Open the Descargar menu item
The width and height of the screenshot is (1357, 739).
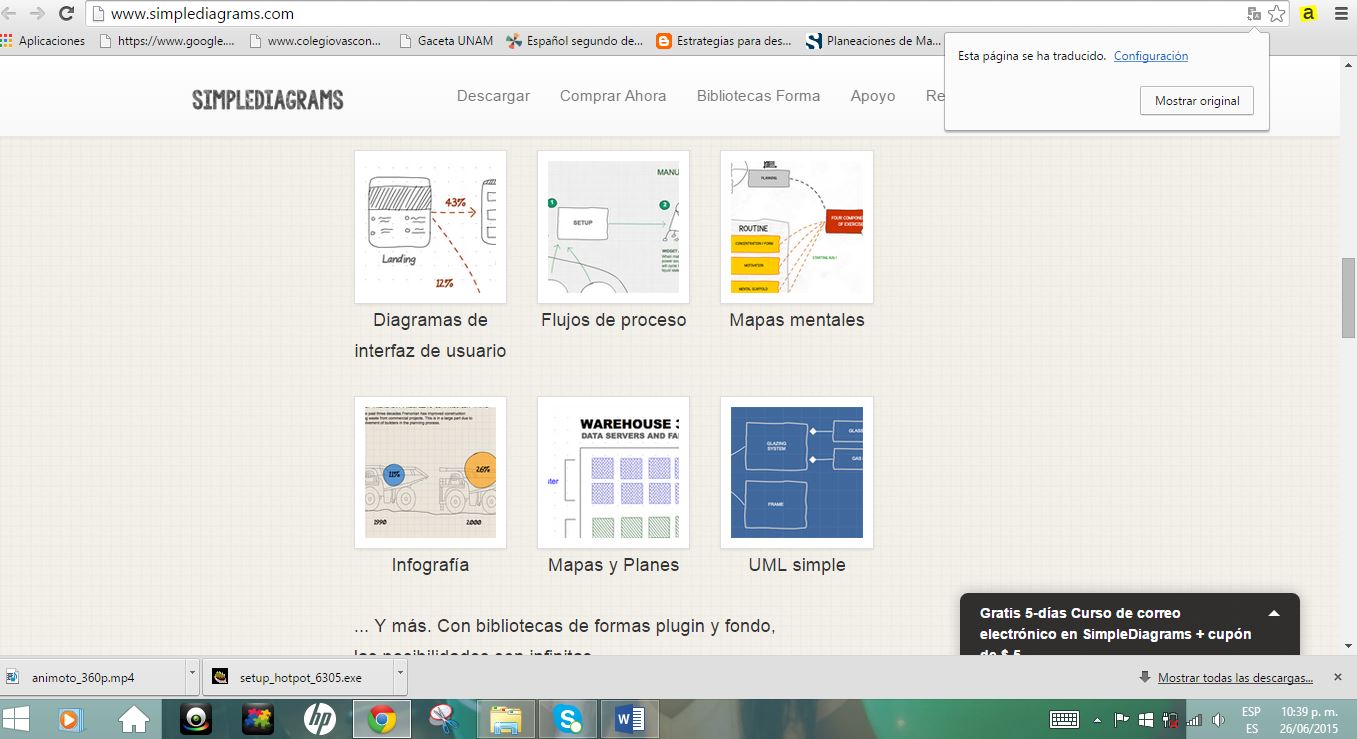tap(493, 95)
